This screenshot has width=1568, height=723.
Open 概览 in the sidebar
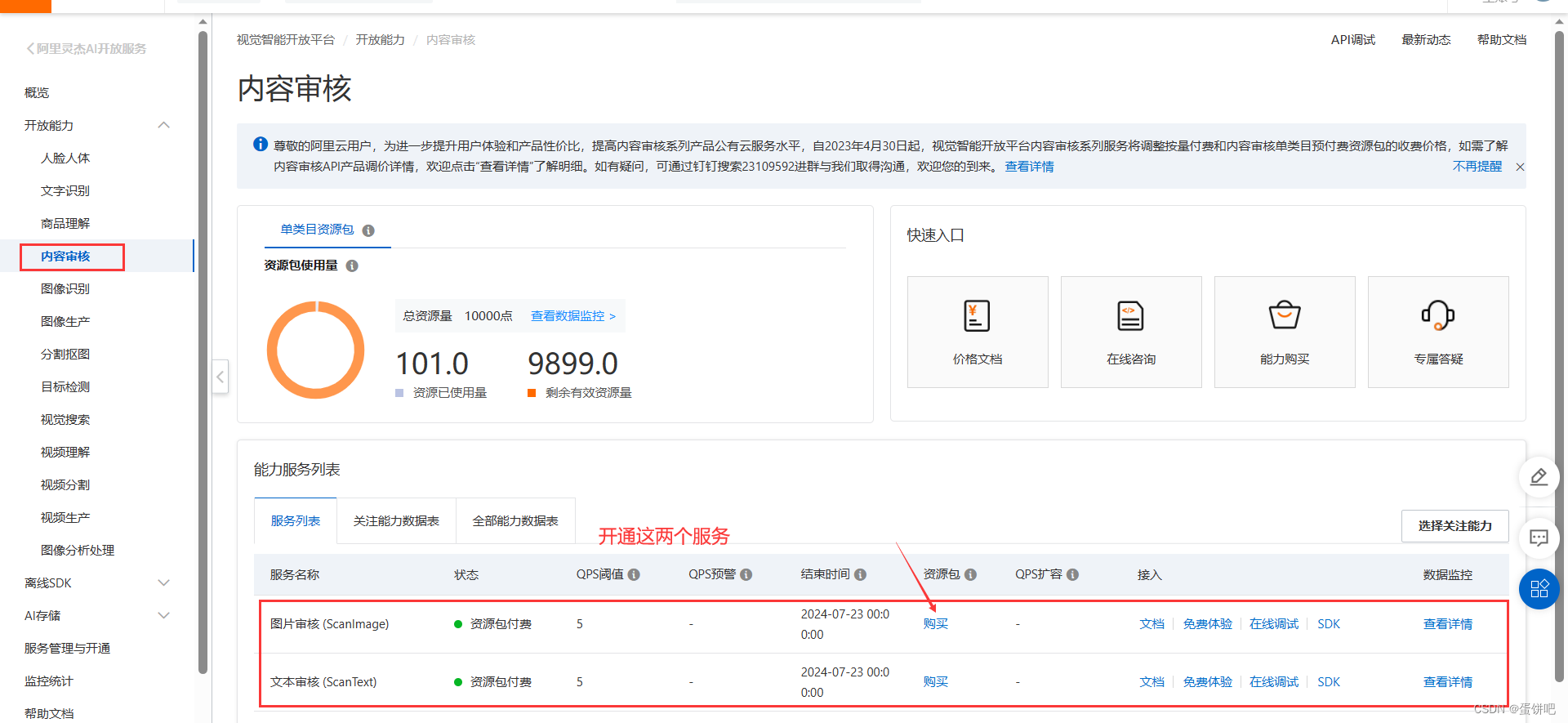tap(37, 92)
